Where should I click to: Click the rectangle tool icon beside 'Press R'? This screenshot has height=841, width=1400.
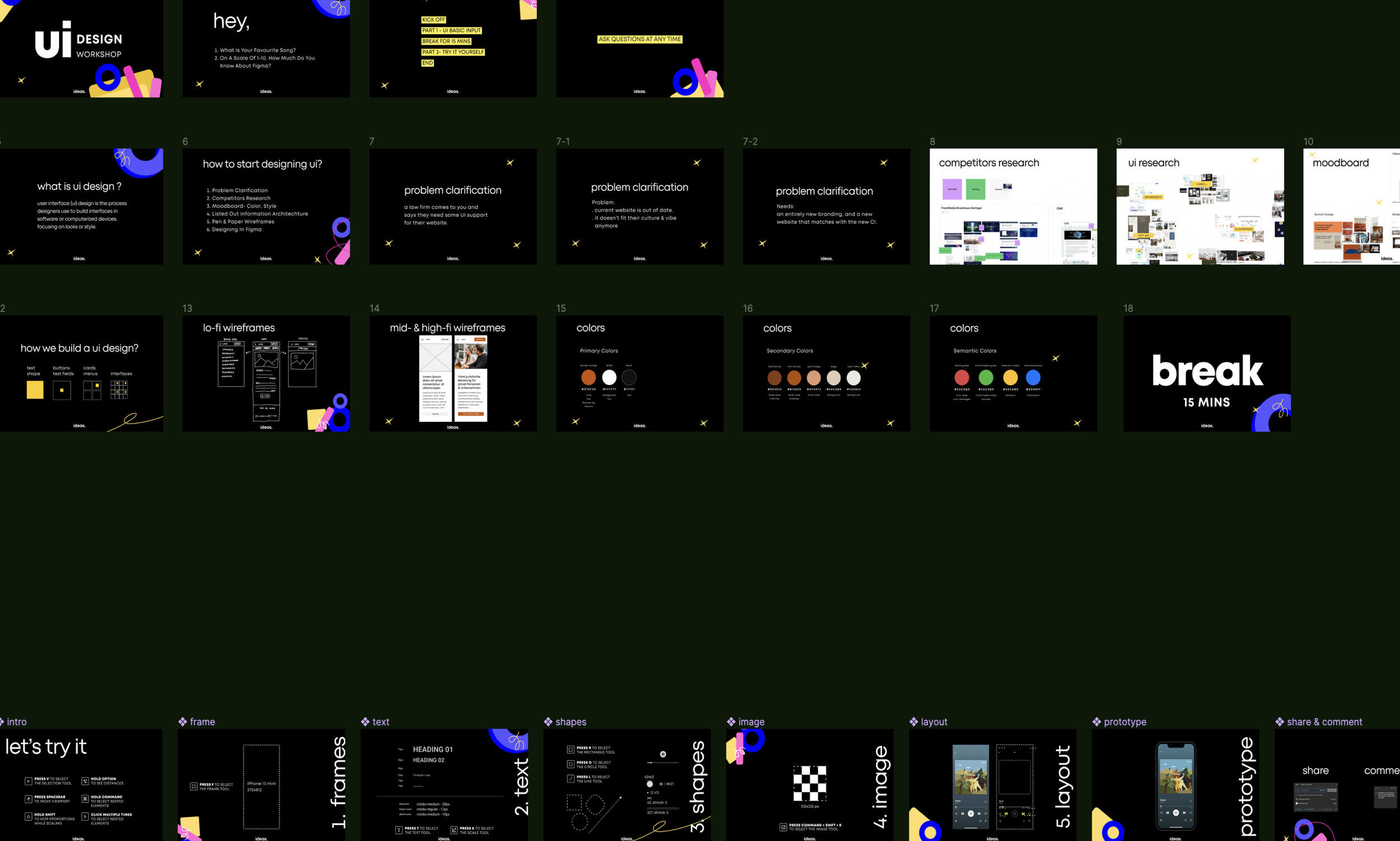(x=570, y=750)
